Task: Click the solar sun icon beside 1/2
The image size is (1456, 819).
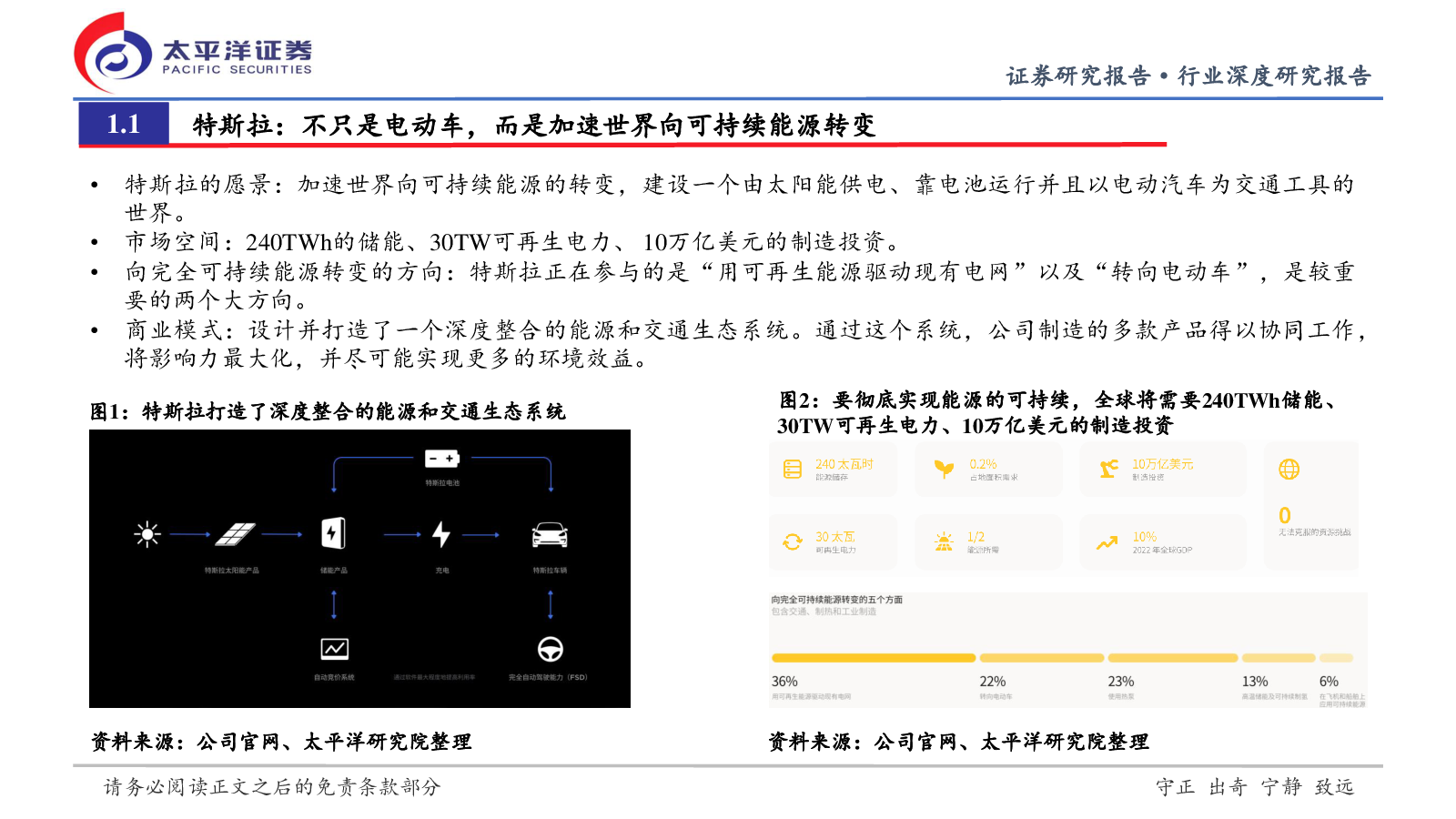Action: pos(944,542)
